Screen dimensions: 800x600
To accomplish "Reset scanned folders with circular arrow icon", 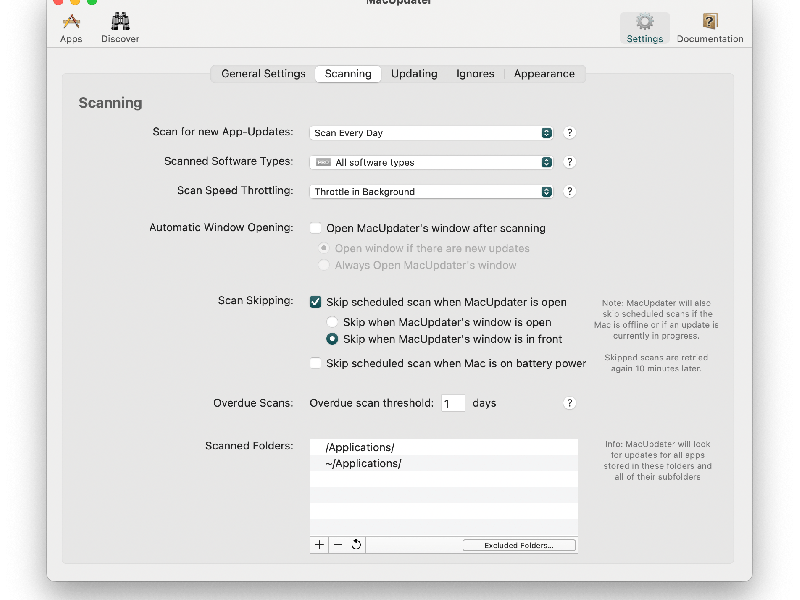I will [356, 545].
